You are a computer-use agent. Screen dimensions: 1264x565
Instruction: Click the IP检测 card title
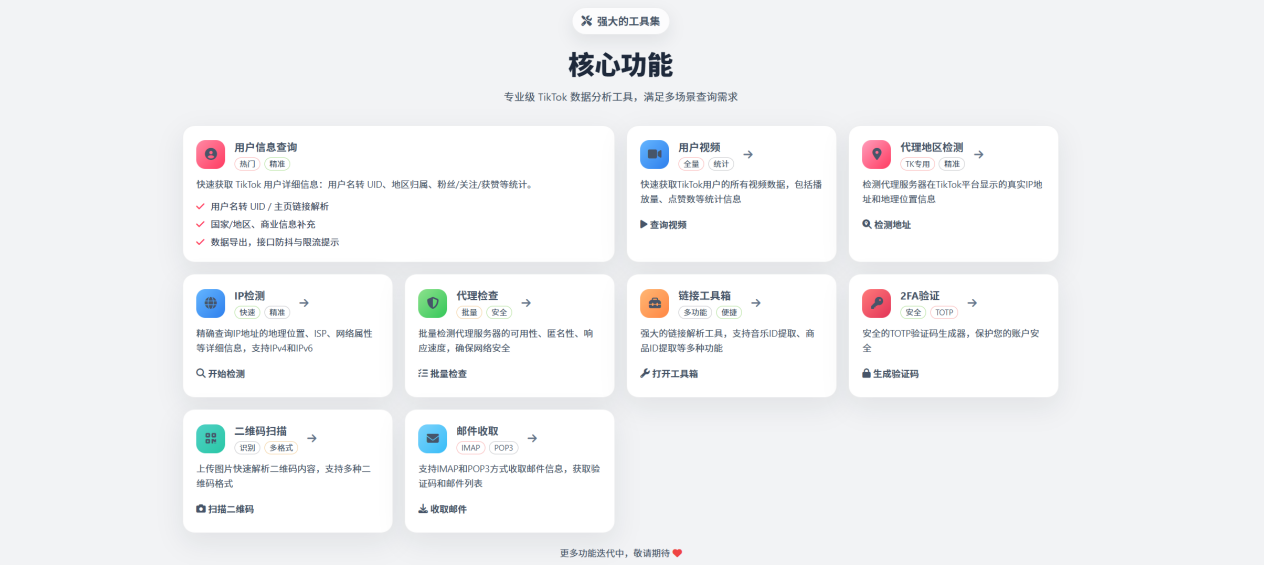coord(249,296)
